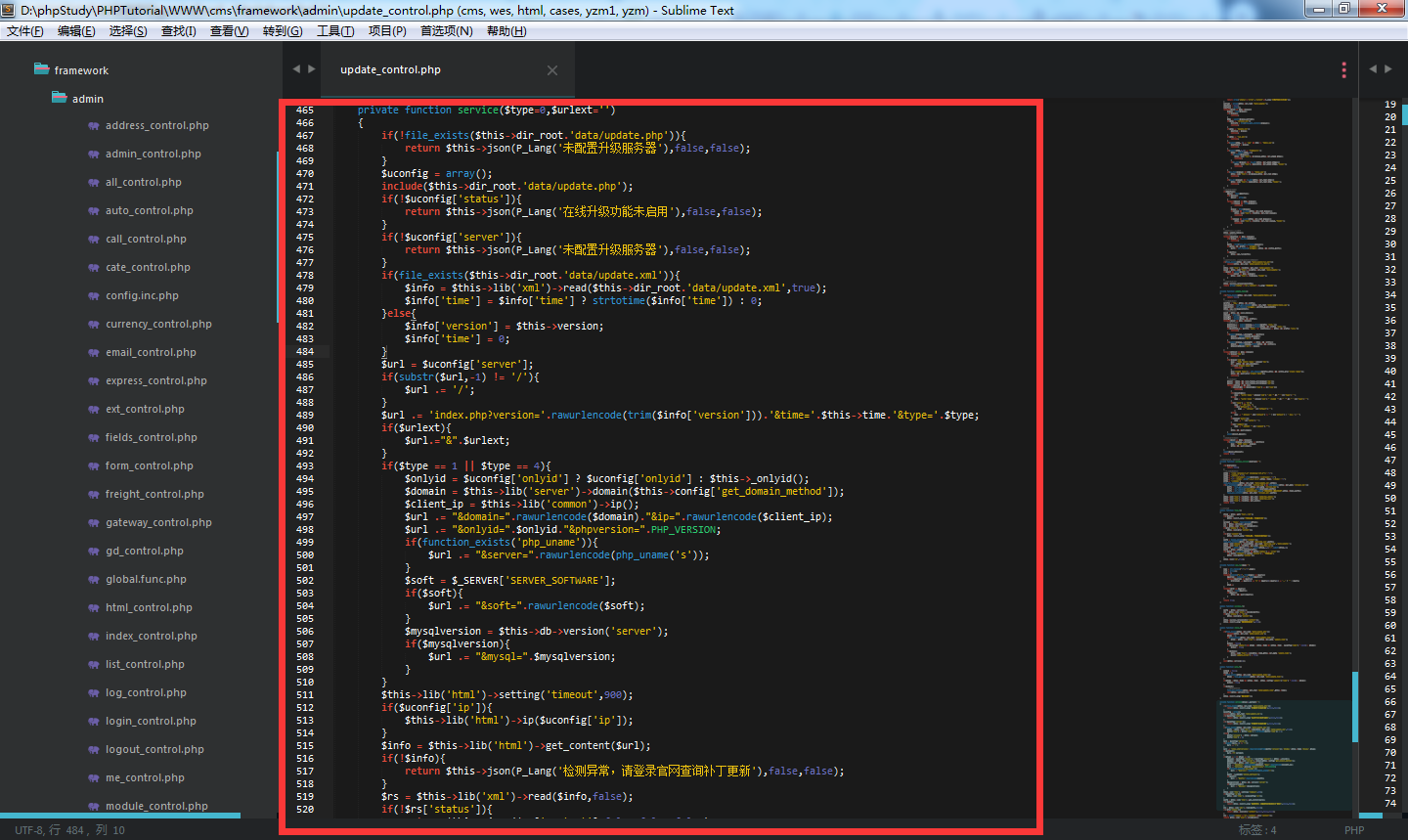Click the sidebar horizontal scrollbar
Viewport: 1408px width, 840px height.
tap(120, 816)
